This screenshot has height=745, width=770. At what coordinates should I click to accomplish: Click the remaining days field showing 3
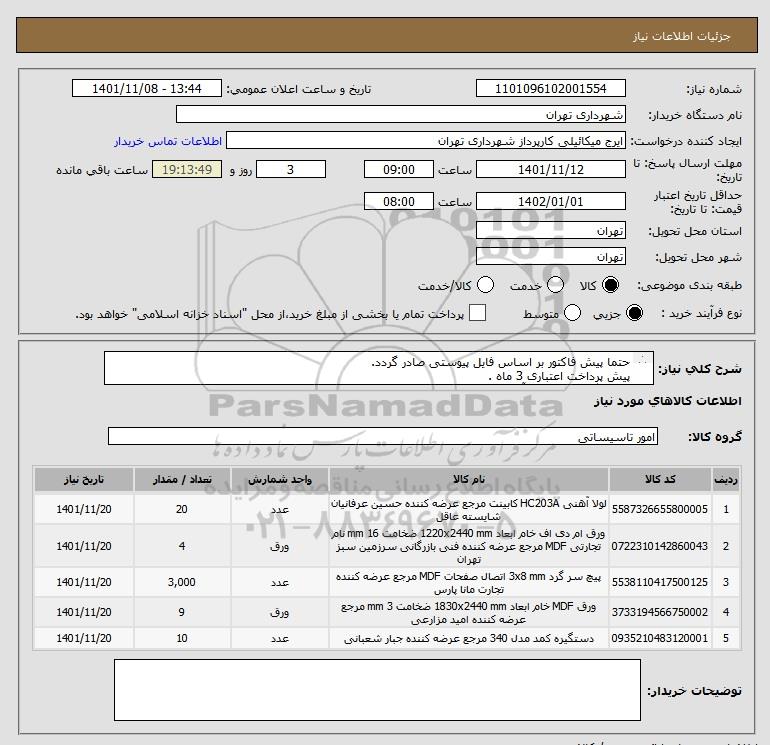pyautogui.click(x=291, y=169)
